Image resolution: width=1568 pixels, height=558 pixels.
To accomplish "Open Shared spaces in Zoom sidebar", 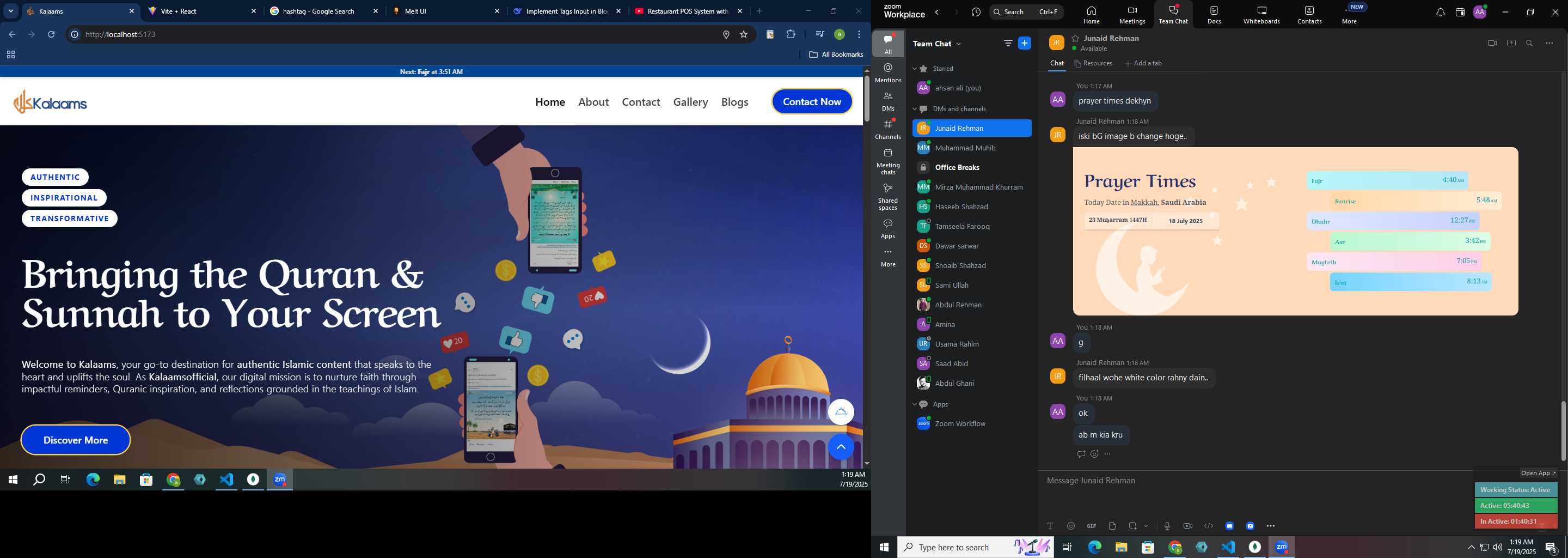I will click(x=888, y=197).
